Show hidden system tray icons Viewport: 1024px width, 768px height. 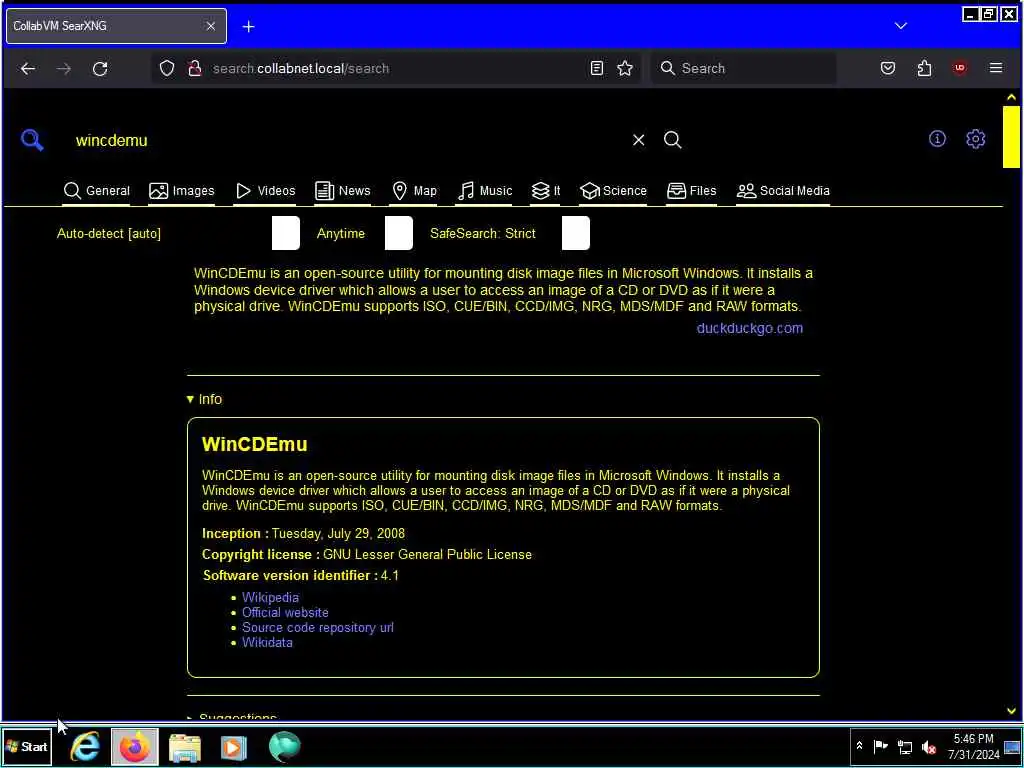click(x=859, y=746)
